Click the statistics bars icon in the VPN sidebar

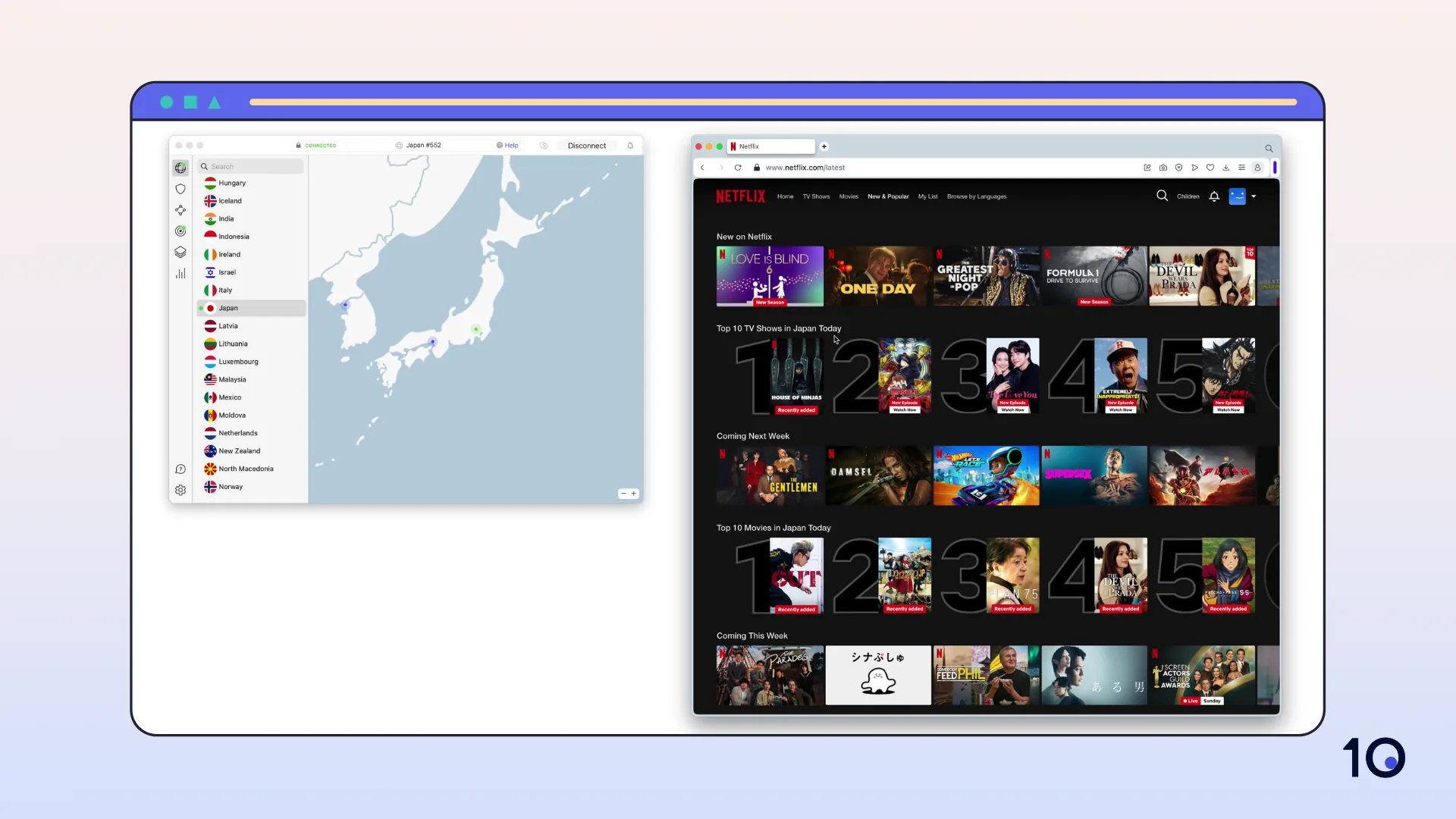click(180, 274)
